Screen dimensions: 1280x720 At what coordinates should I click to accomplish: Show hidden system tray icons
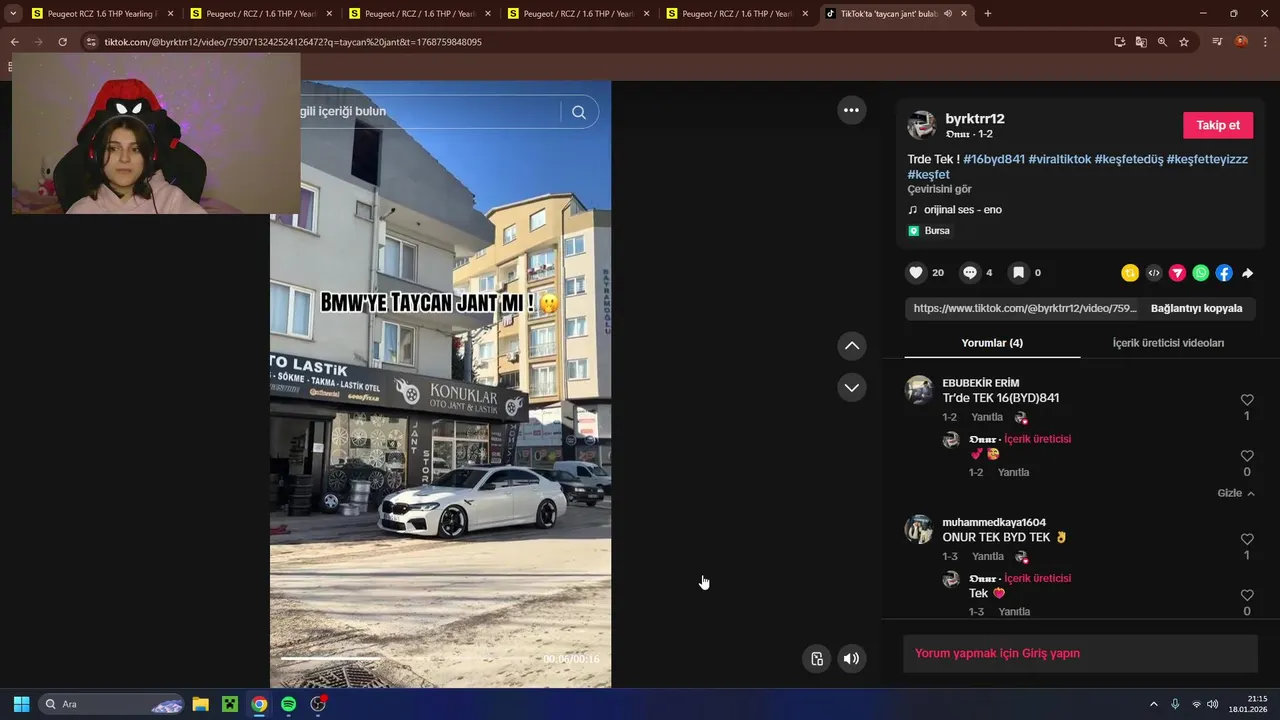[x=1153, y=704]
